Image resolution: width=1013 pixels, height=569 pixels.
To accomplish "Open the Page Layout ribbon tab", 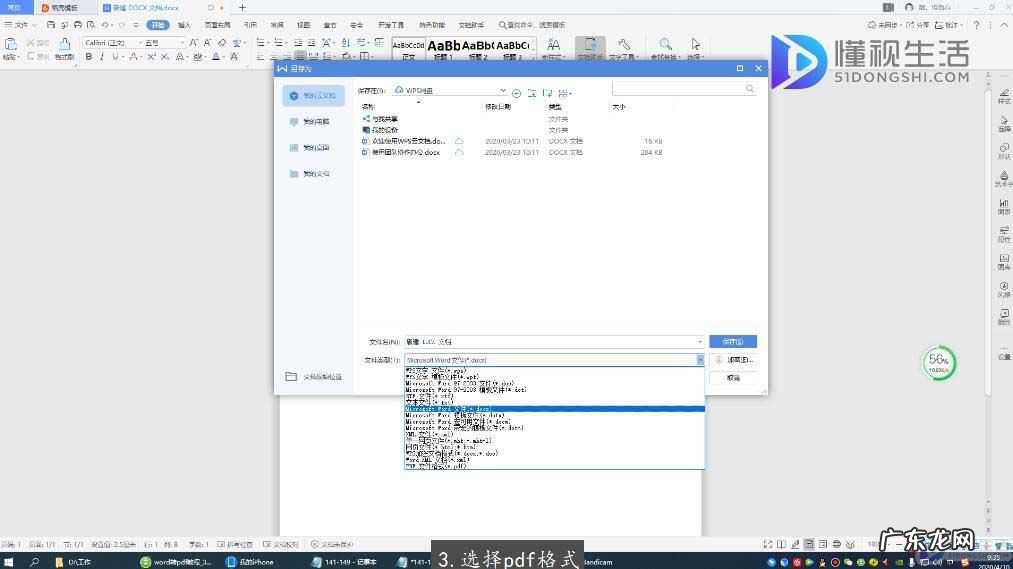I will (218, 25).
